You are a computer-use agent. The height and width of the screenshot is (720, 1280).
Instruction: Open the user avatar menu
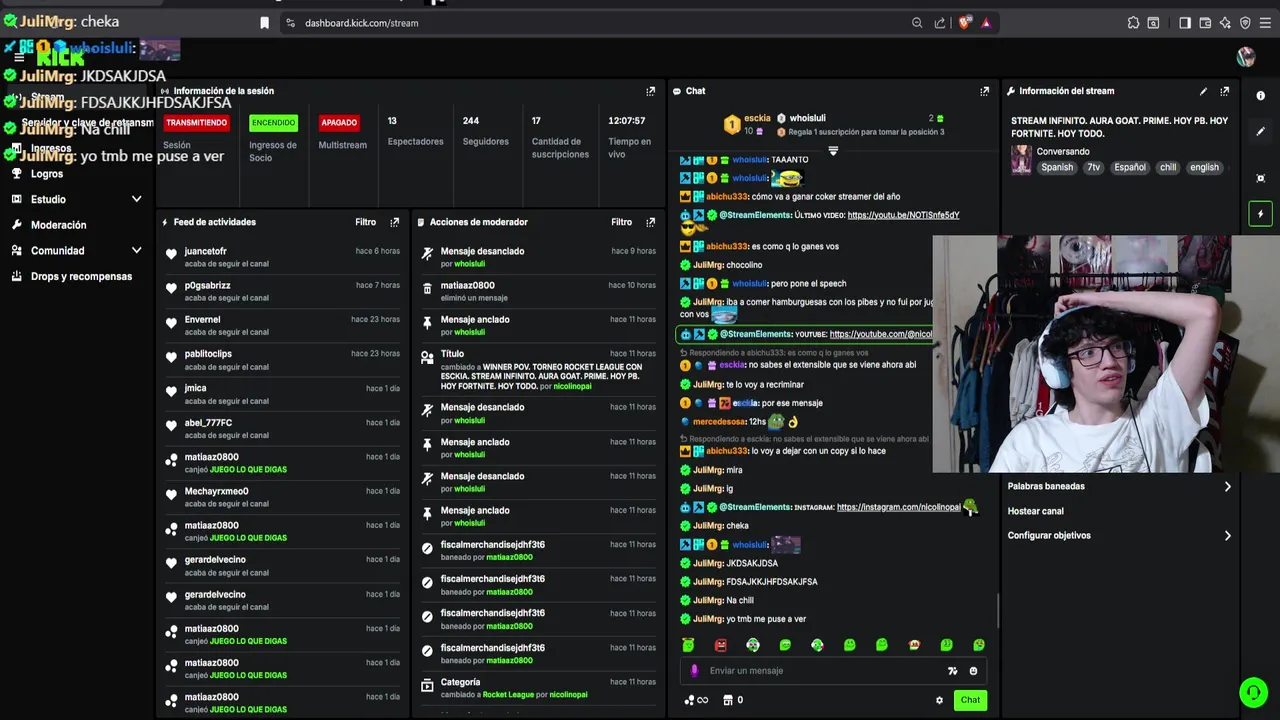pyautogui.click(x=1245, y=57)
